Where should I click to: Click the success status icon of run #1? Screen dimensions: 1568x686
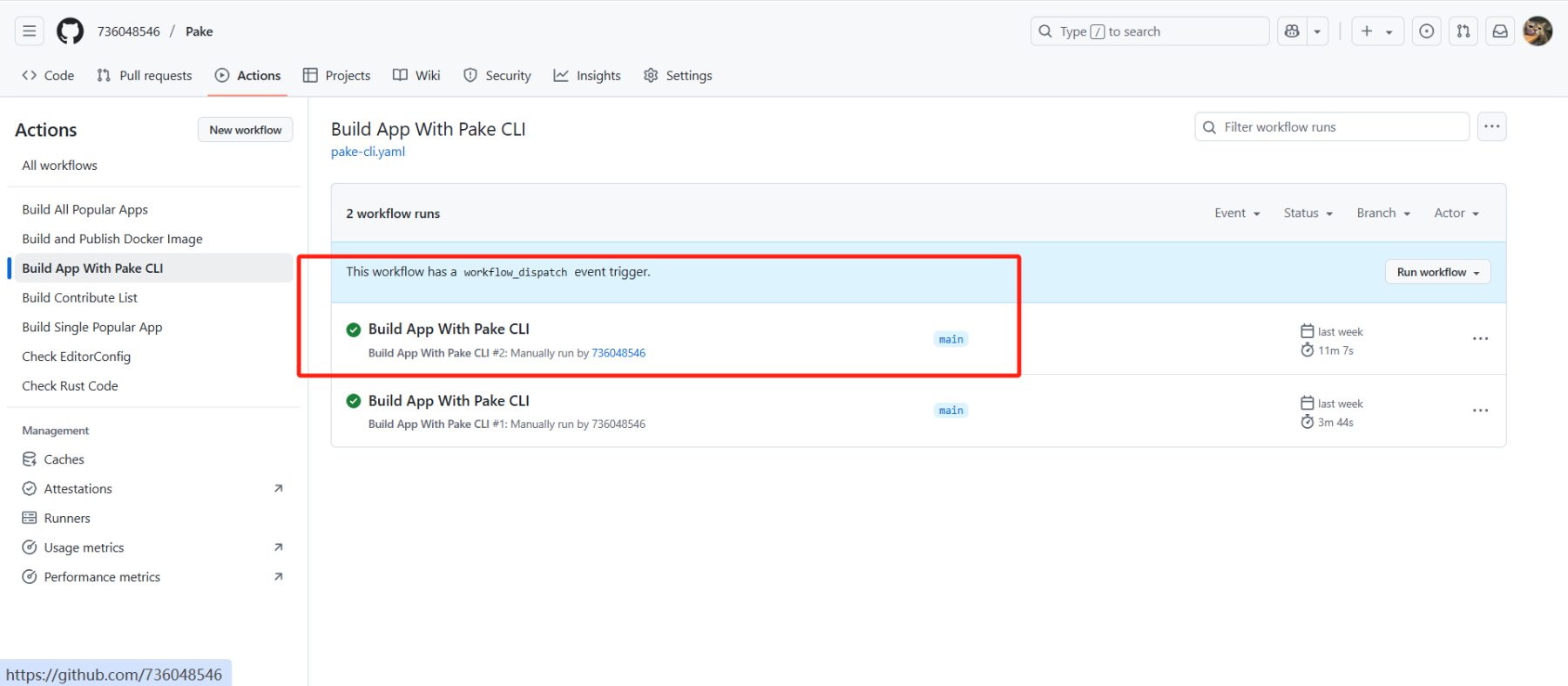(x=354, y=401)
